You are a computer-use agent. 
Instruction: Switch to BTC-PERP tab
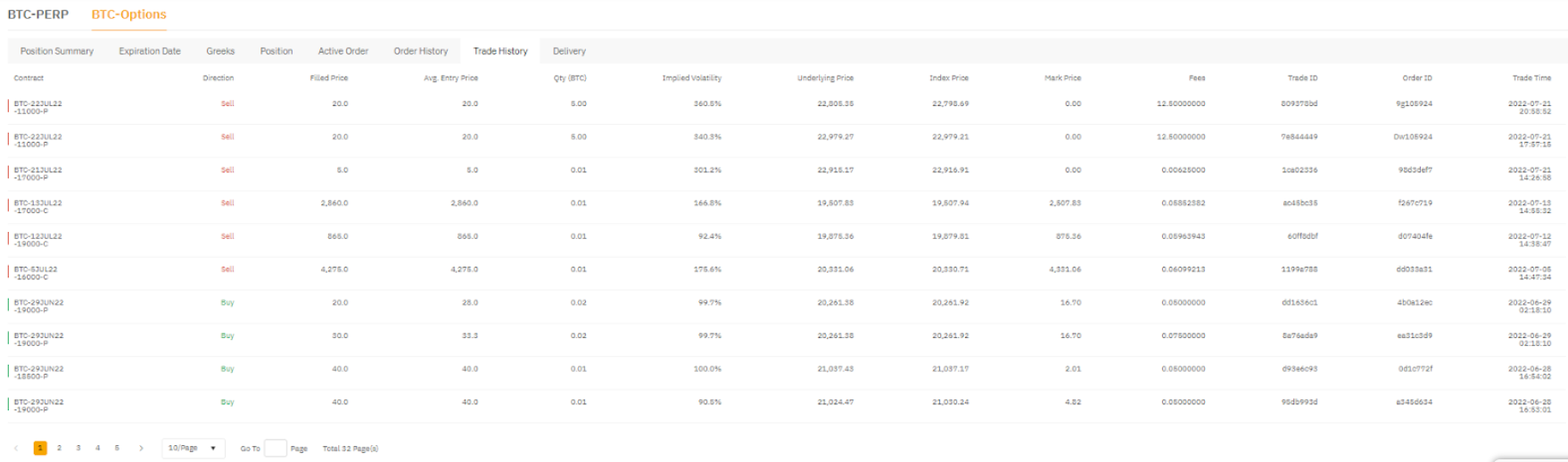tap(38, 14)
